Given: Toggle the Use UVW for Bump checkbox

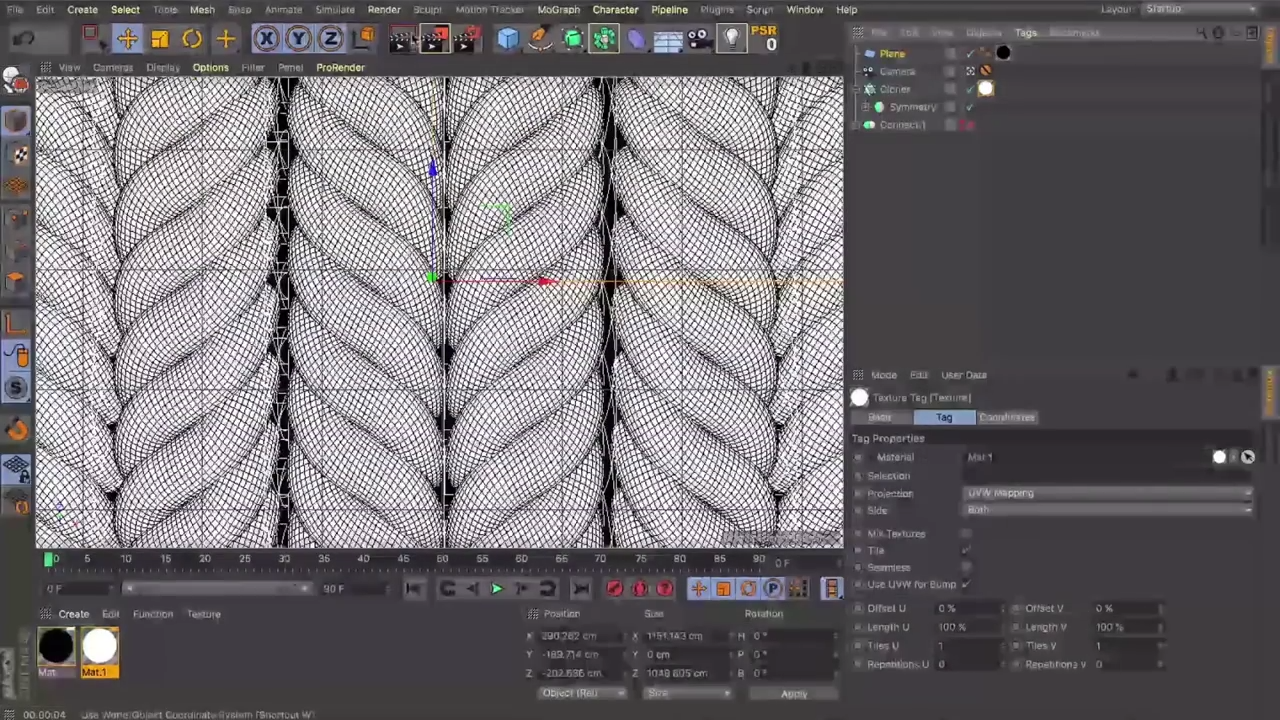Looking at the screenshot, I should pos(964,584).
